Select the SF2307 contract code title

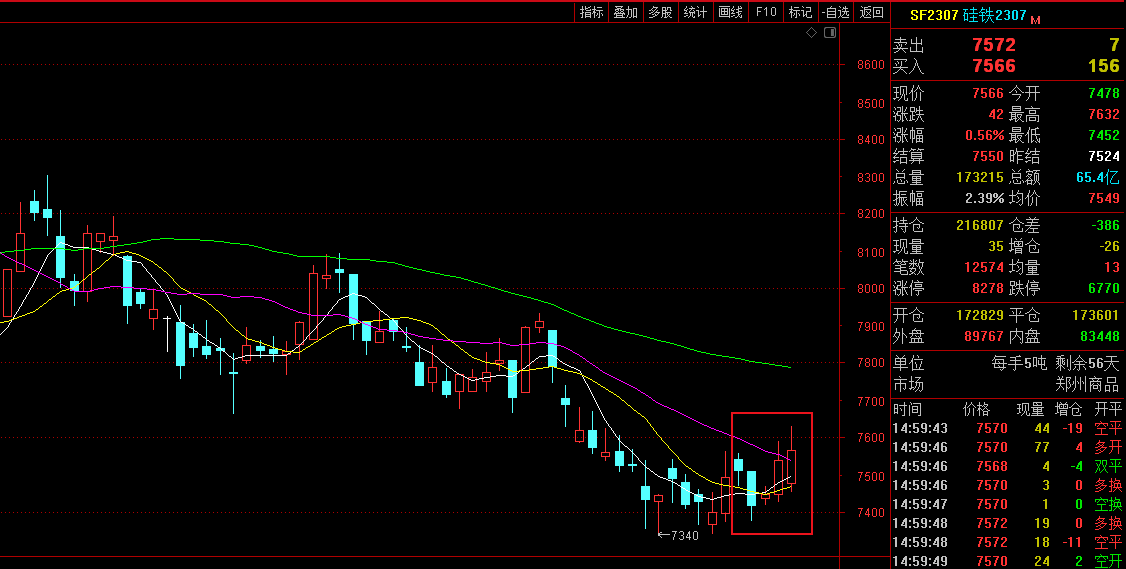point(933,15)
